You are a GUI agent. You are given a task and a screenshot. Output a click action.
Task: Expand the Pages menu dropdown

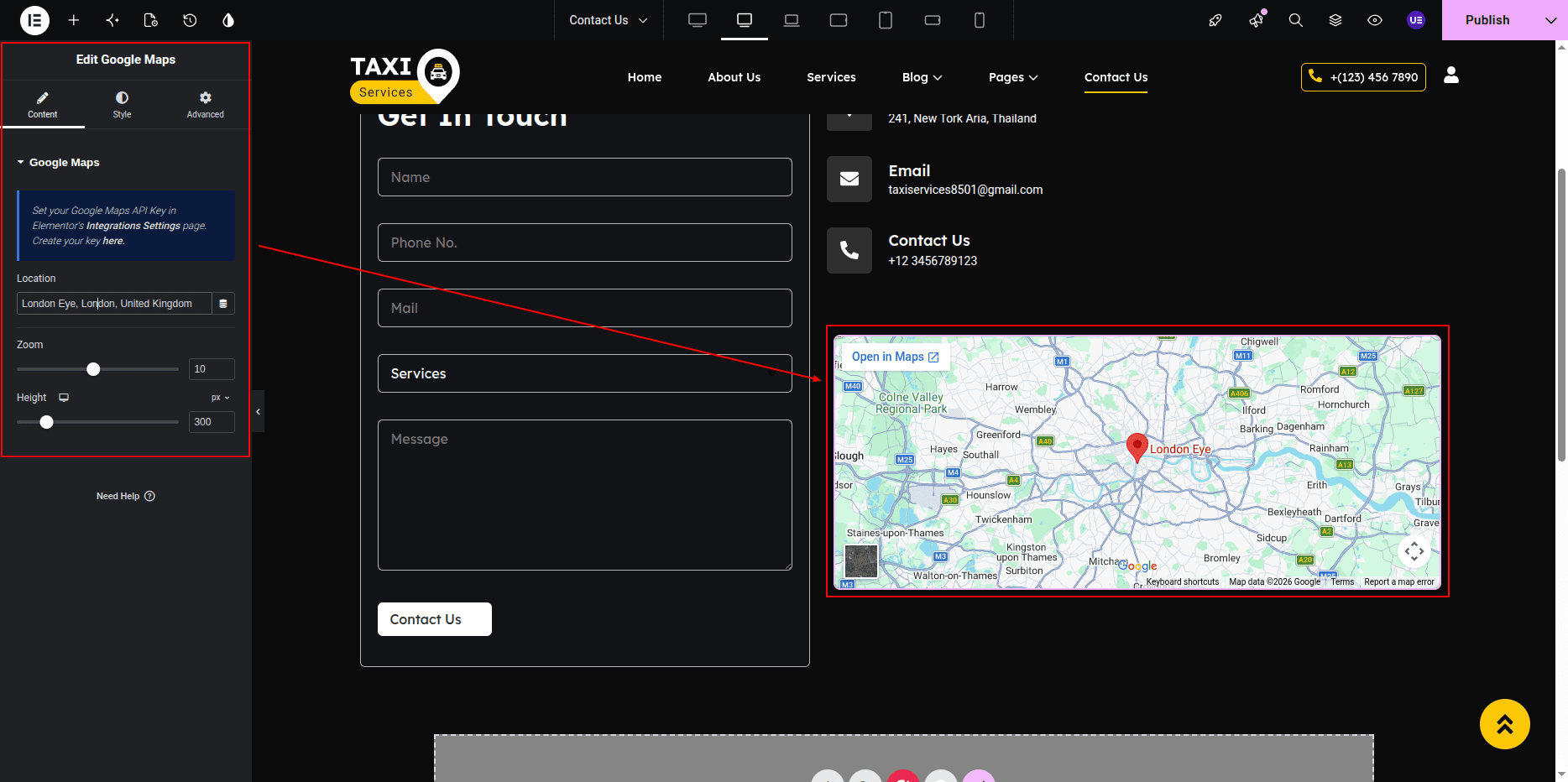[1013, 77]
